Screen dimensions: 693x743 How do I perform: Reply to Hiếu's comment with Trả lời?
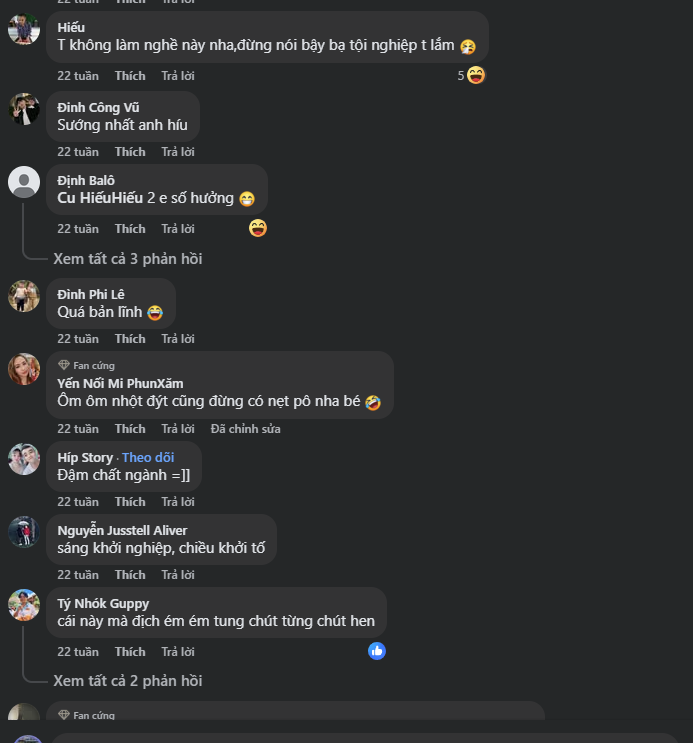point(178,76)
